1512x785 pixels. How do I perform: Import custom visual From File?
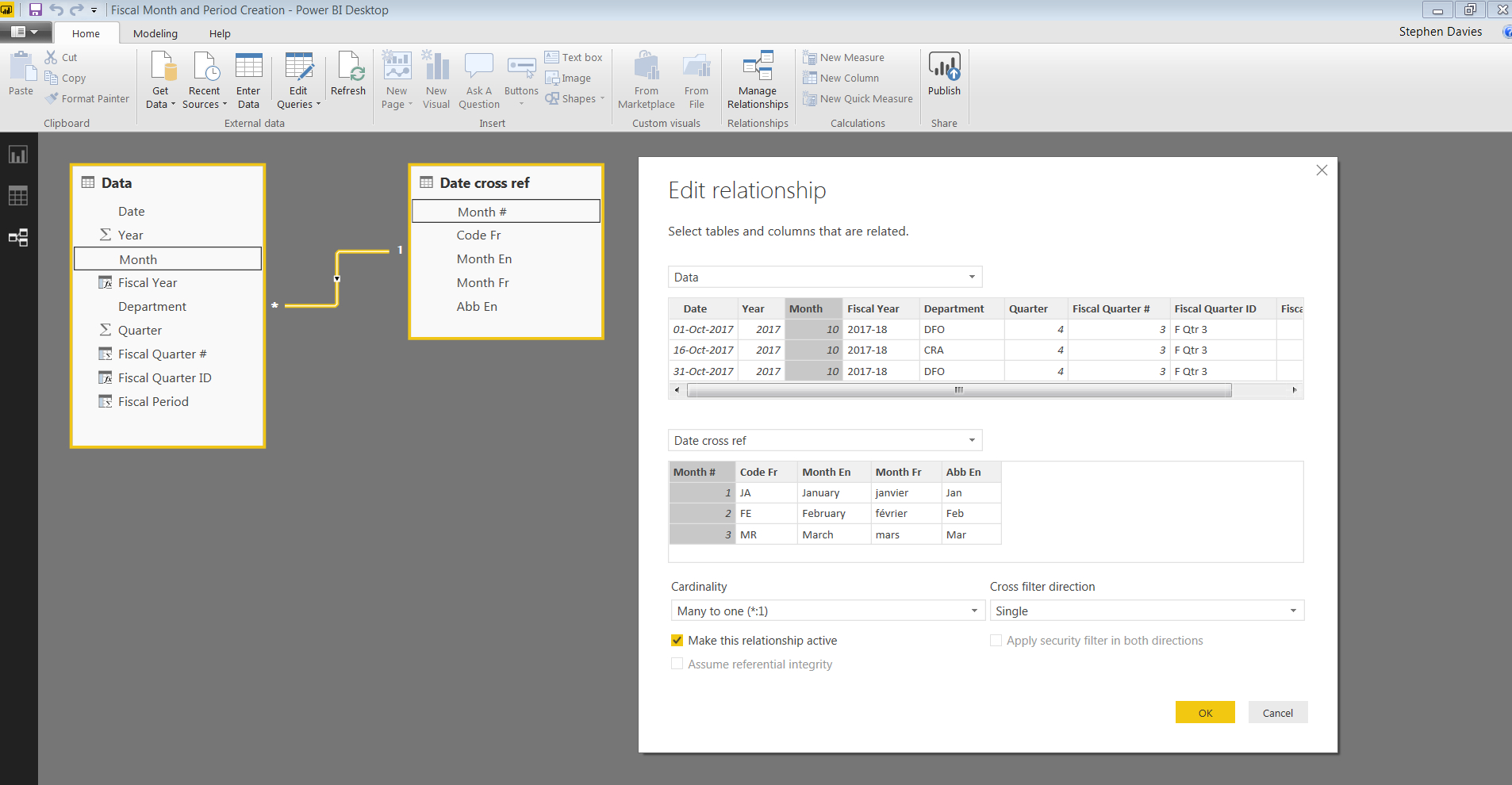point(697,80)
